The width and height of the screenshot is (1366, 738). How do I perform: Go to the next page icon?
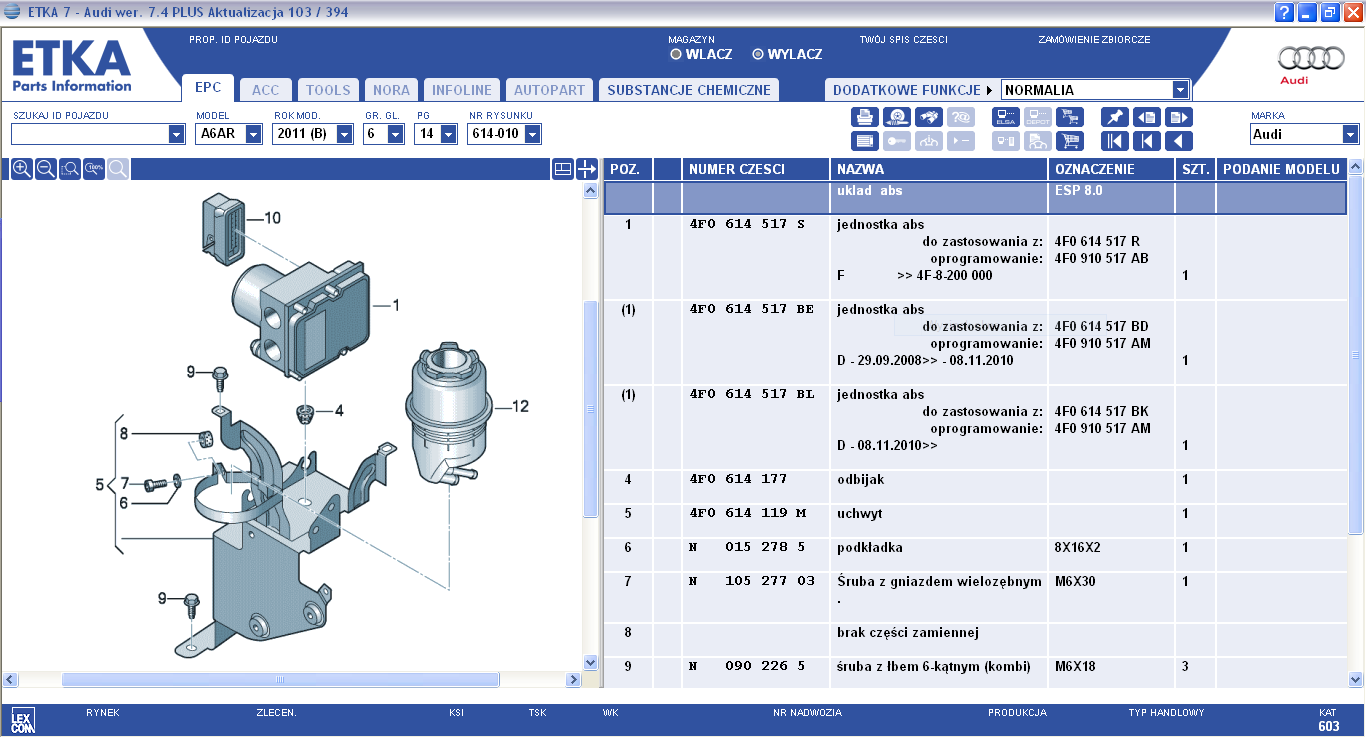(x=1179, y=117)
